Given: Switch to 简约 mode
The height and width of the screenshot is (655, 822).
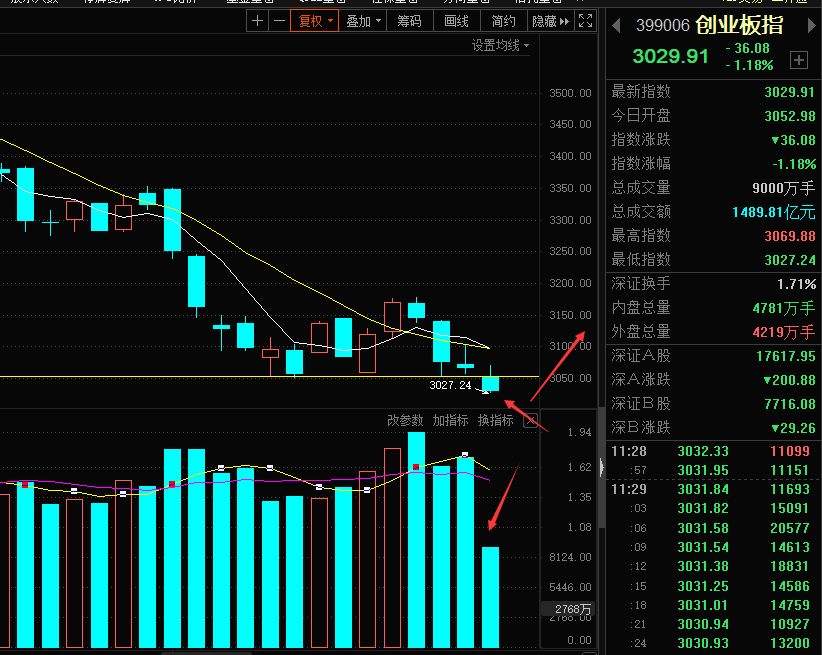Looking at the screenshot, I should (503, 21).
